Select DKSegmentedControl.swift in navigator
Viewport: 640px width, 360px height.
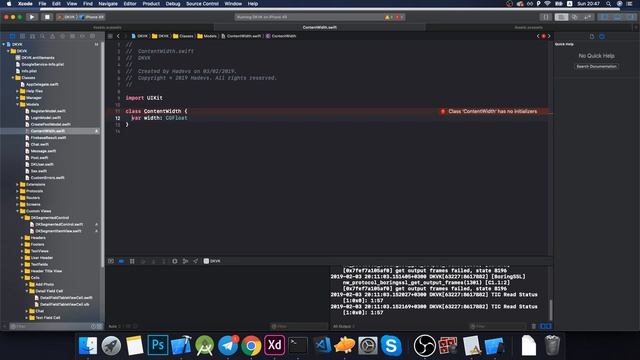pyautogui.click(x=59, y=224)
